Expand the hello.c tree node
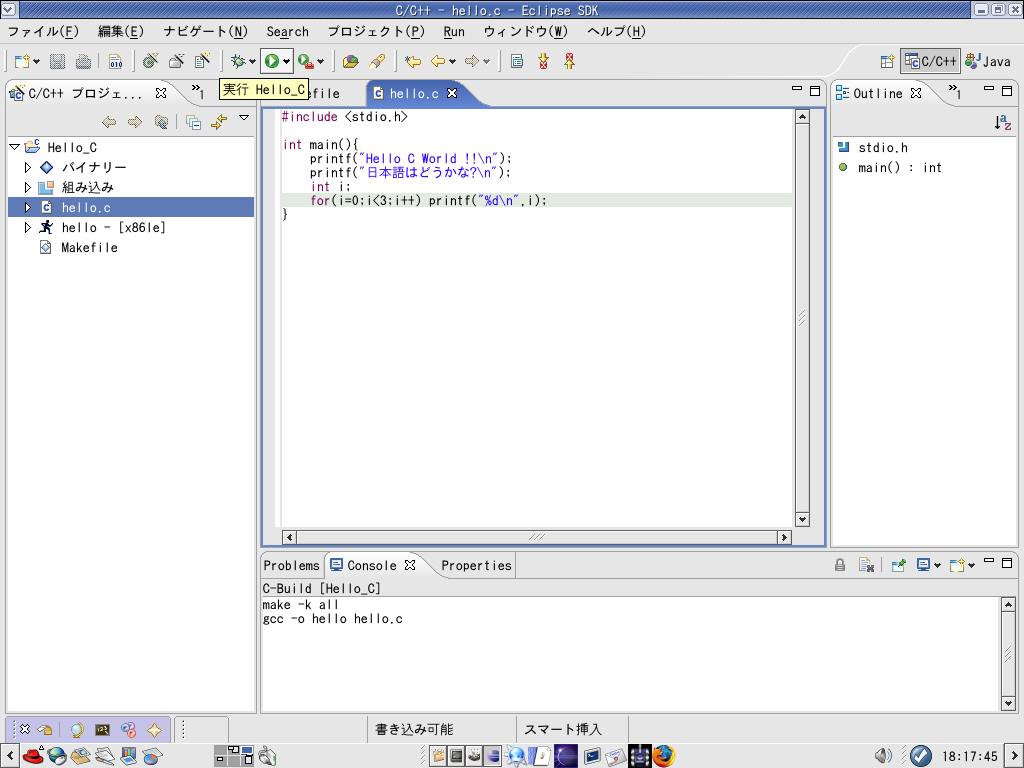Screen dimensions: 1024x768 click(x=27, y=208)
